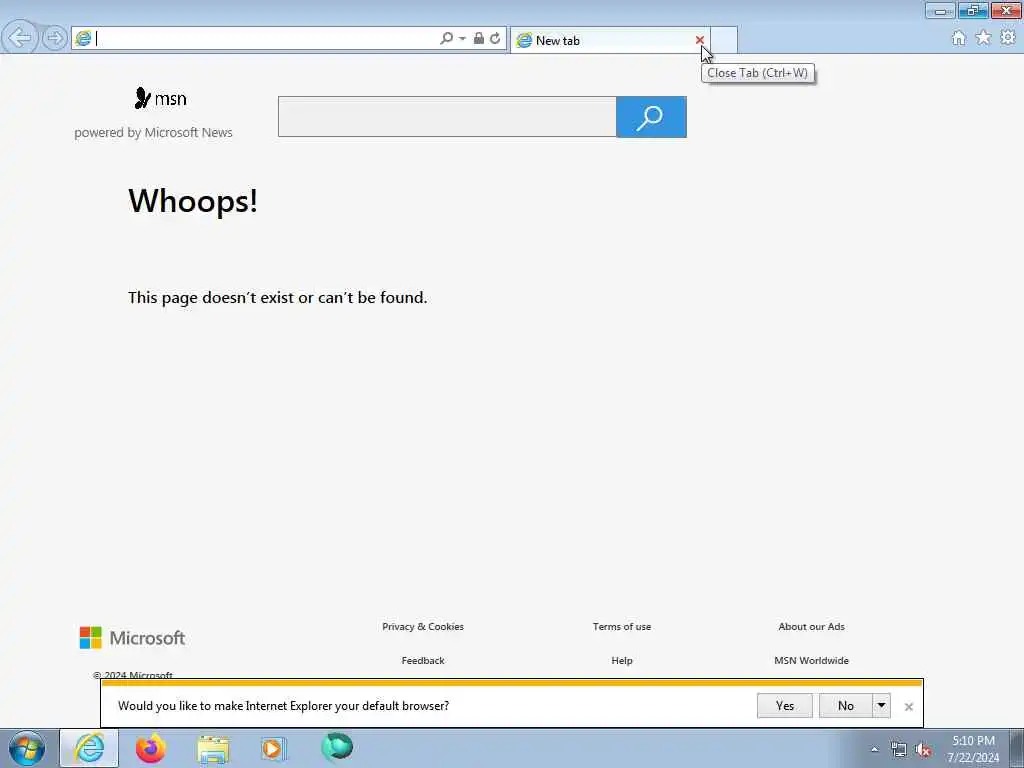The width and height of the screenshot is (1024, 768).
Task: Restore down the Internet Explorer window
Action: coord(973,10)
